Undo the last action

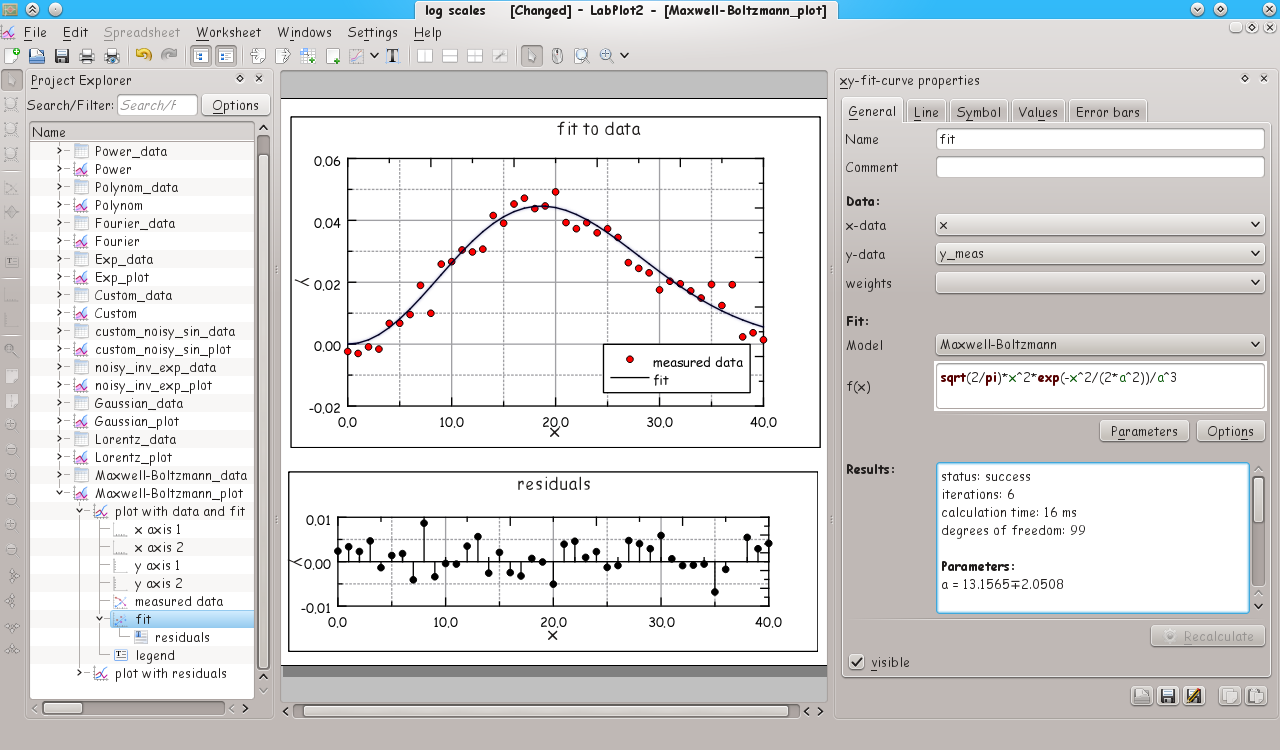pyautogui.click(x=142, y=55)
